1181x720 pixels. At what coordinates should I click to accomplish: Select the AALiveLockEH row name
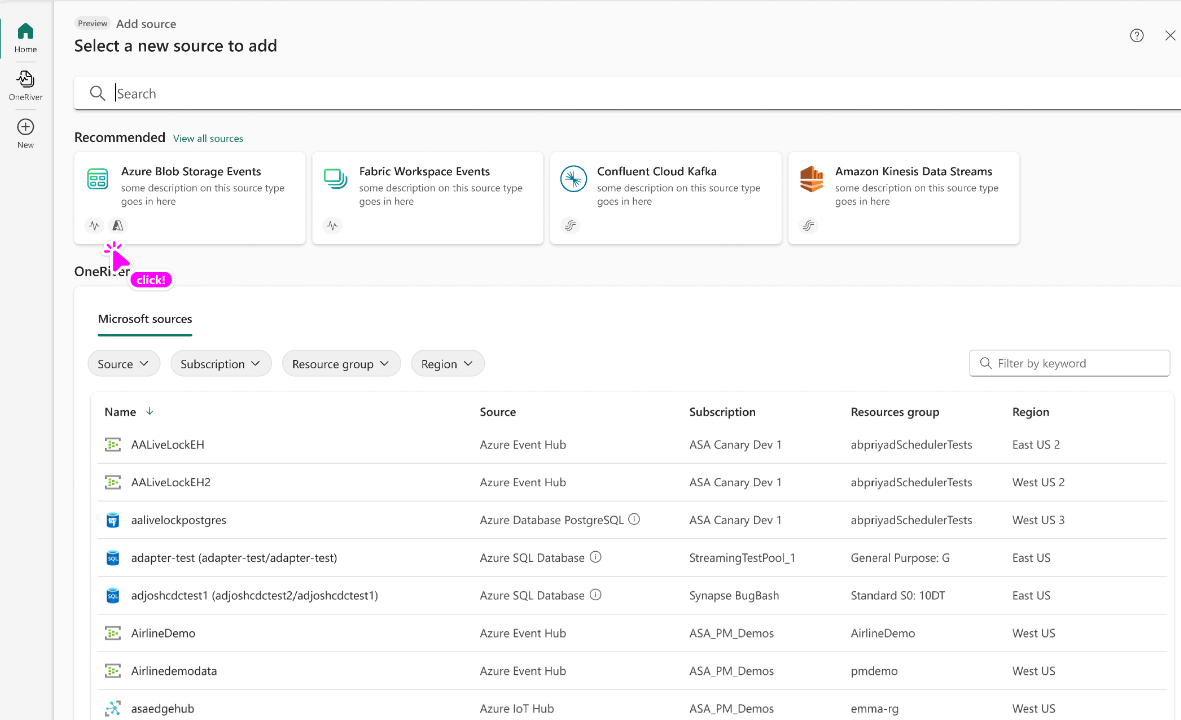(x=167, y=445)
